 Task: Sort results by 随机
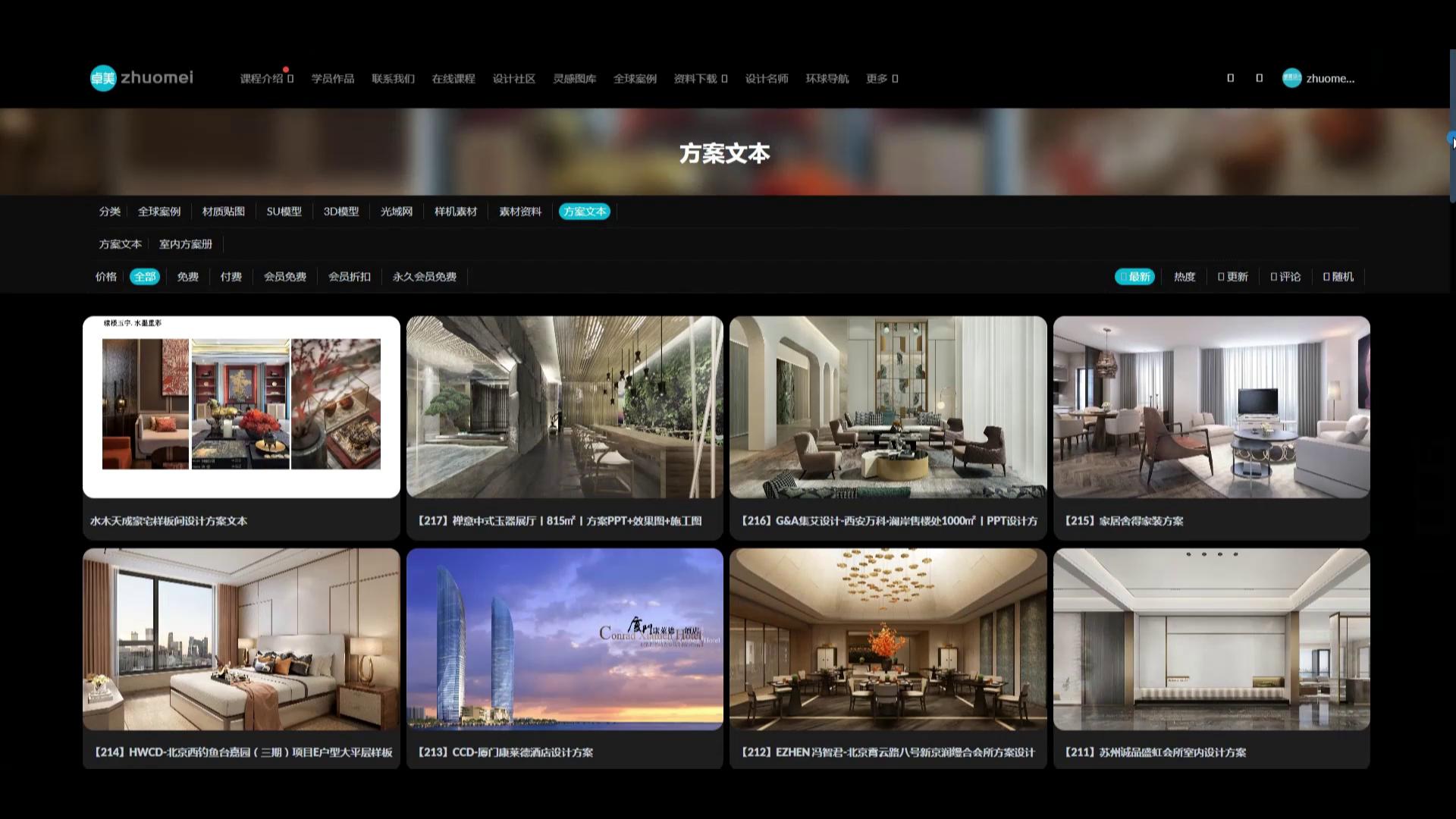point(1338,277)
